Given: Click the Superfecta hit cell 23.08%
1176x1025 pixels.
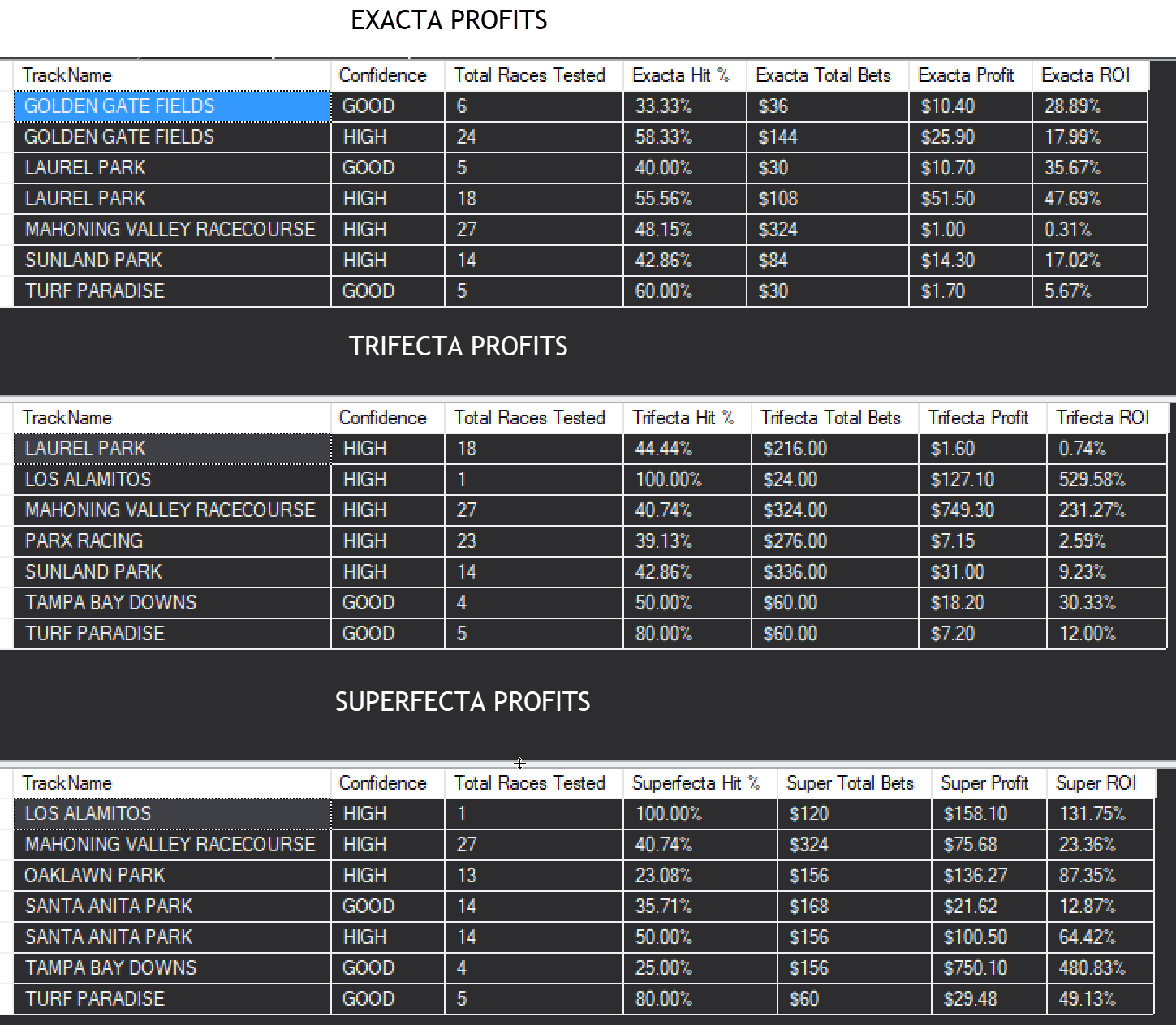Looking at the screenshot, I should pos(700,876).
